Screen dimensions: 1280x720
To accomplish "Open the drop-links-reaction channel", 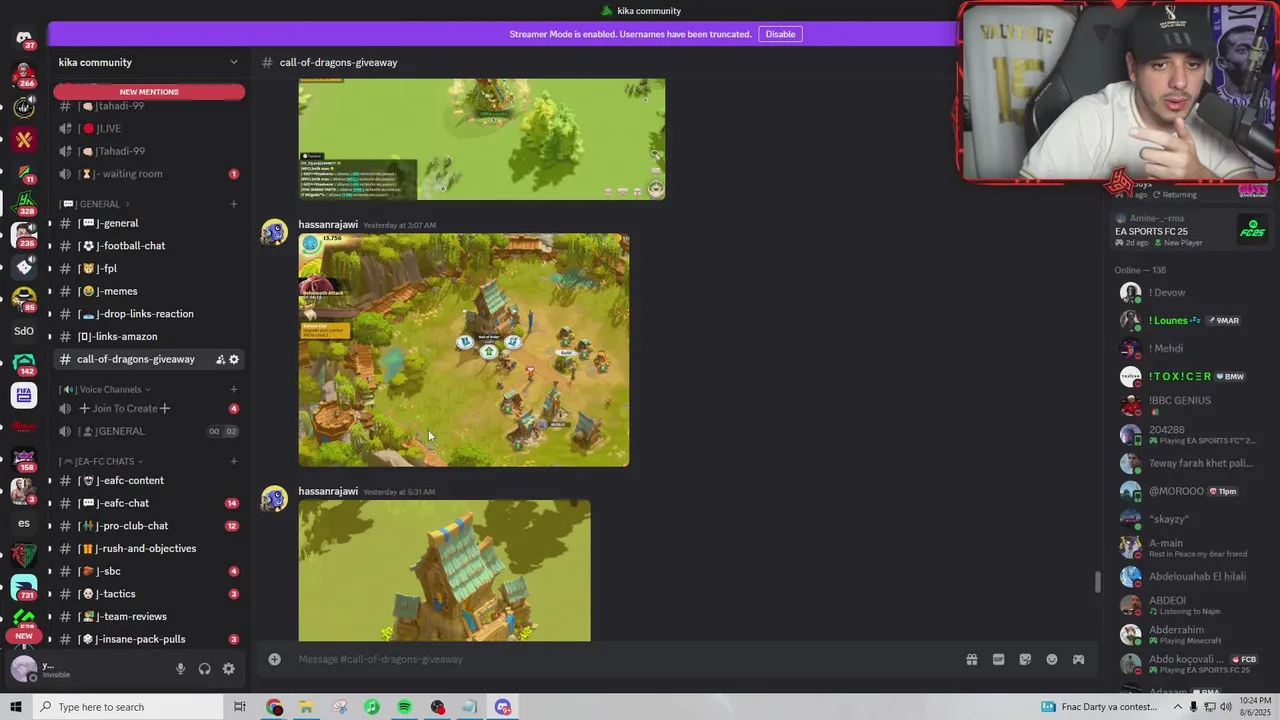I will coord(148,314).
